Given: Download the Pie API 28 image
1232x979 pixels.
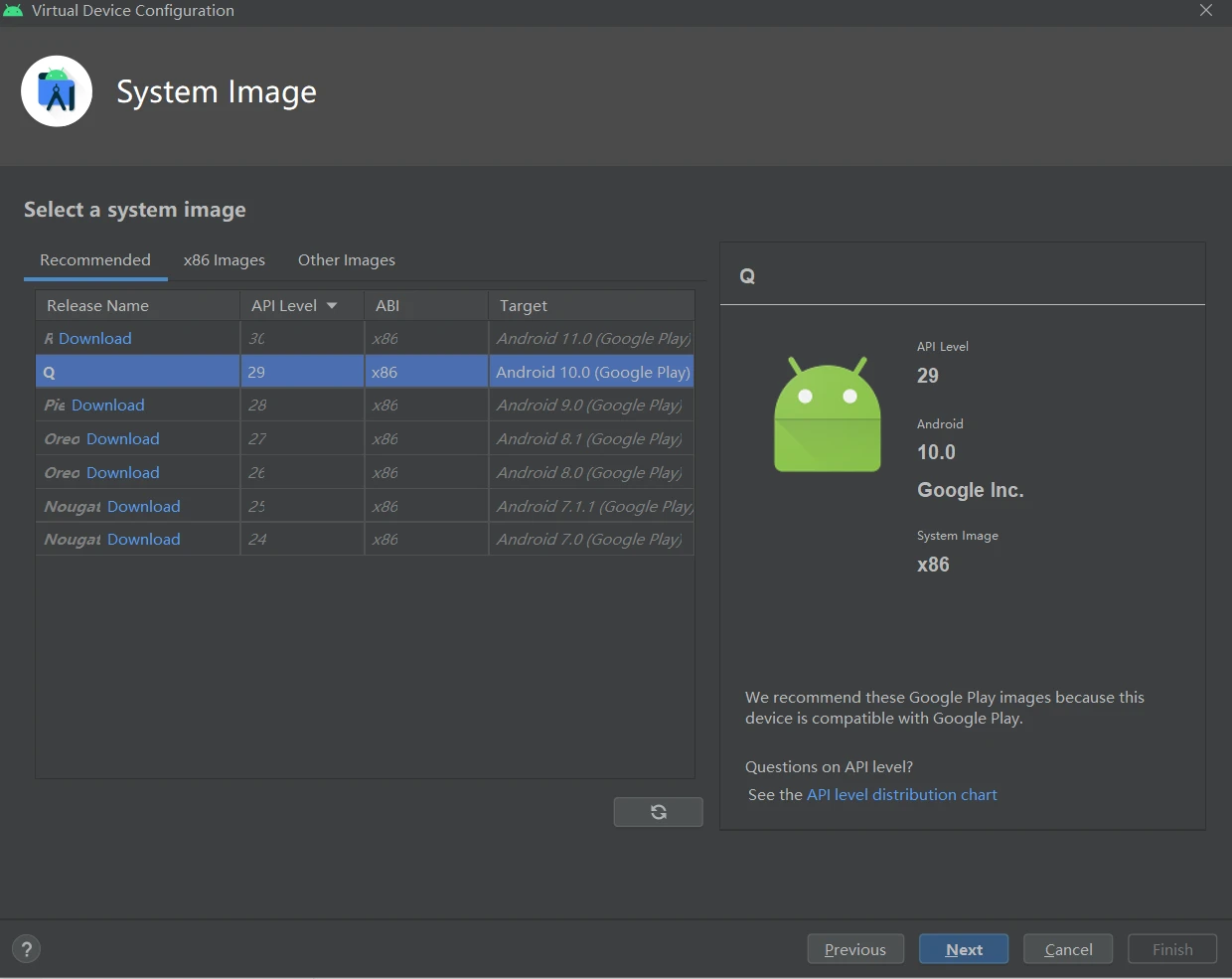Looking at the screenshot, I should click(x=107, y=405).
